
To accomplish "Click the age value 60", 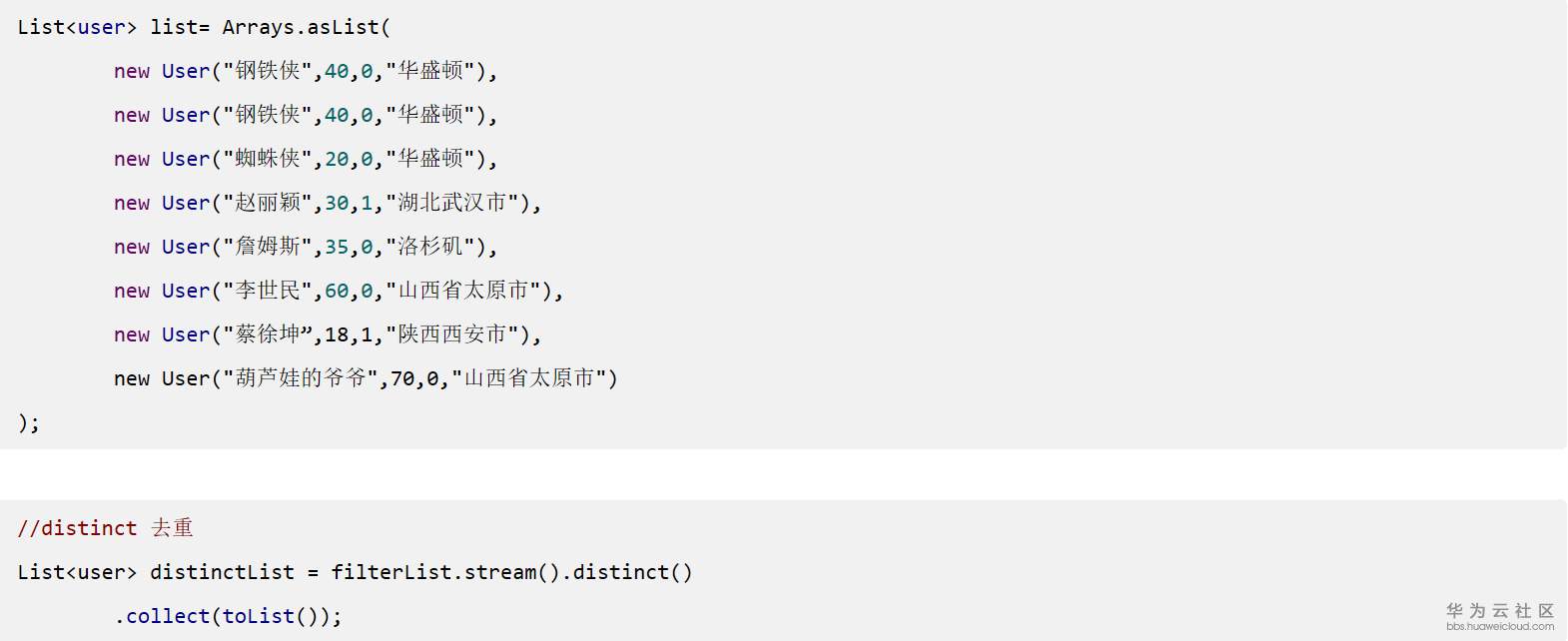I will click(x=337, y=291).
